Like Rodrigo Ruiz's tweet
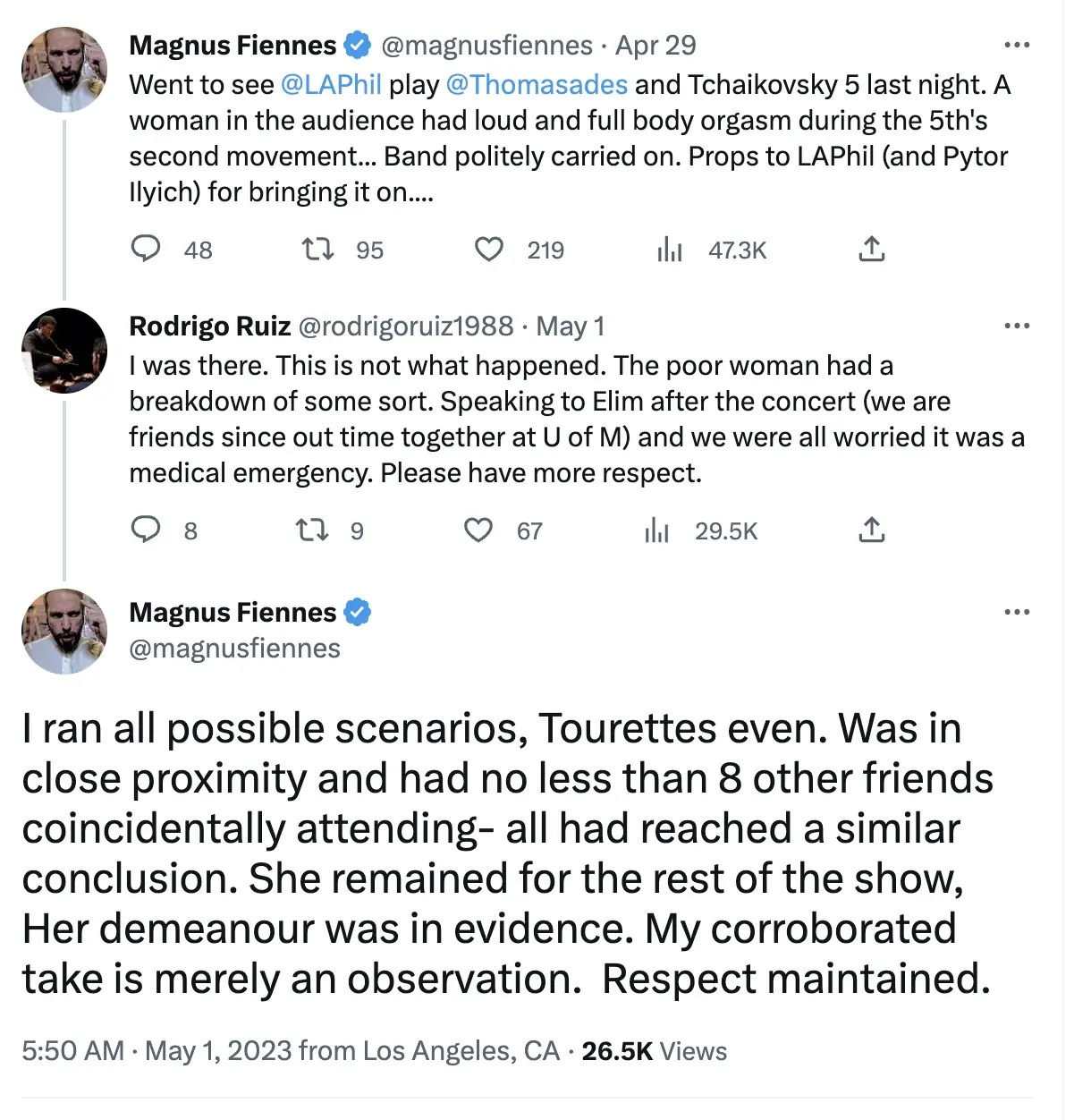 [478, 530]
